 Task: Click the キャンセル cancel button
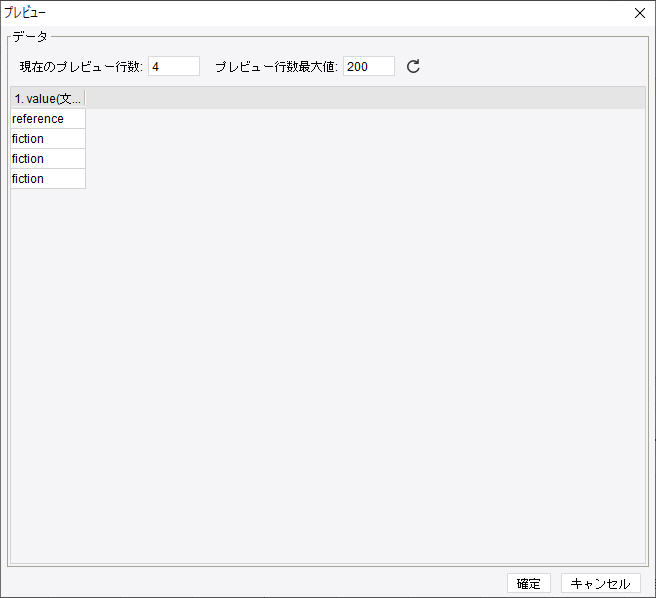[x=601, y=583]
